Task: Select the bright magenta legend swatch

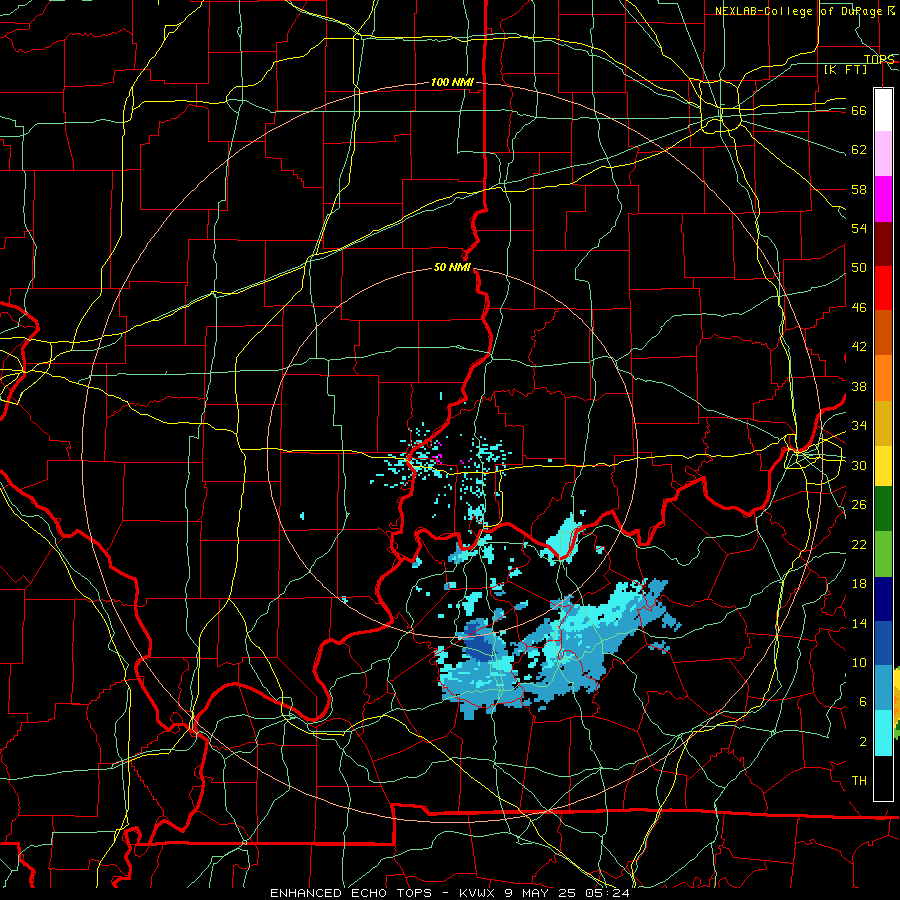Action: click(x=883, y=199)
